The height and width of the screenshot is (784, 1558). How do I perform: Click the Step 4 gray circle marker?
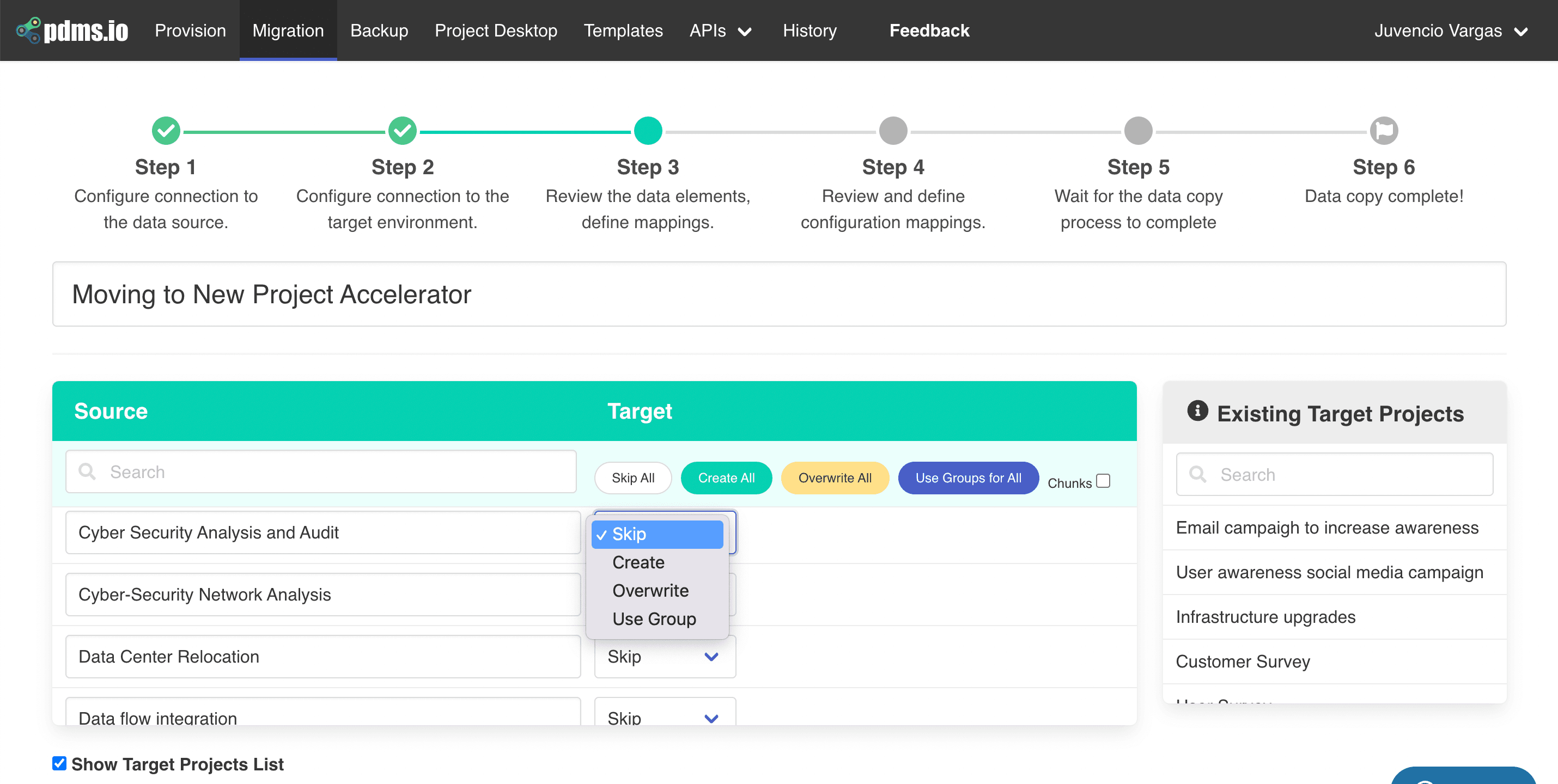[893, 131]
